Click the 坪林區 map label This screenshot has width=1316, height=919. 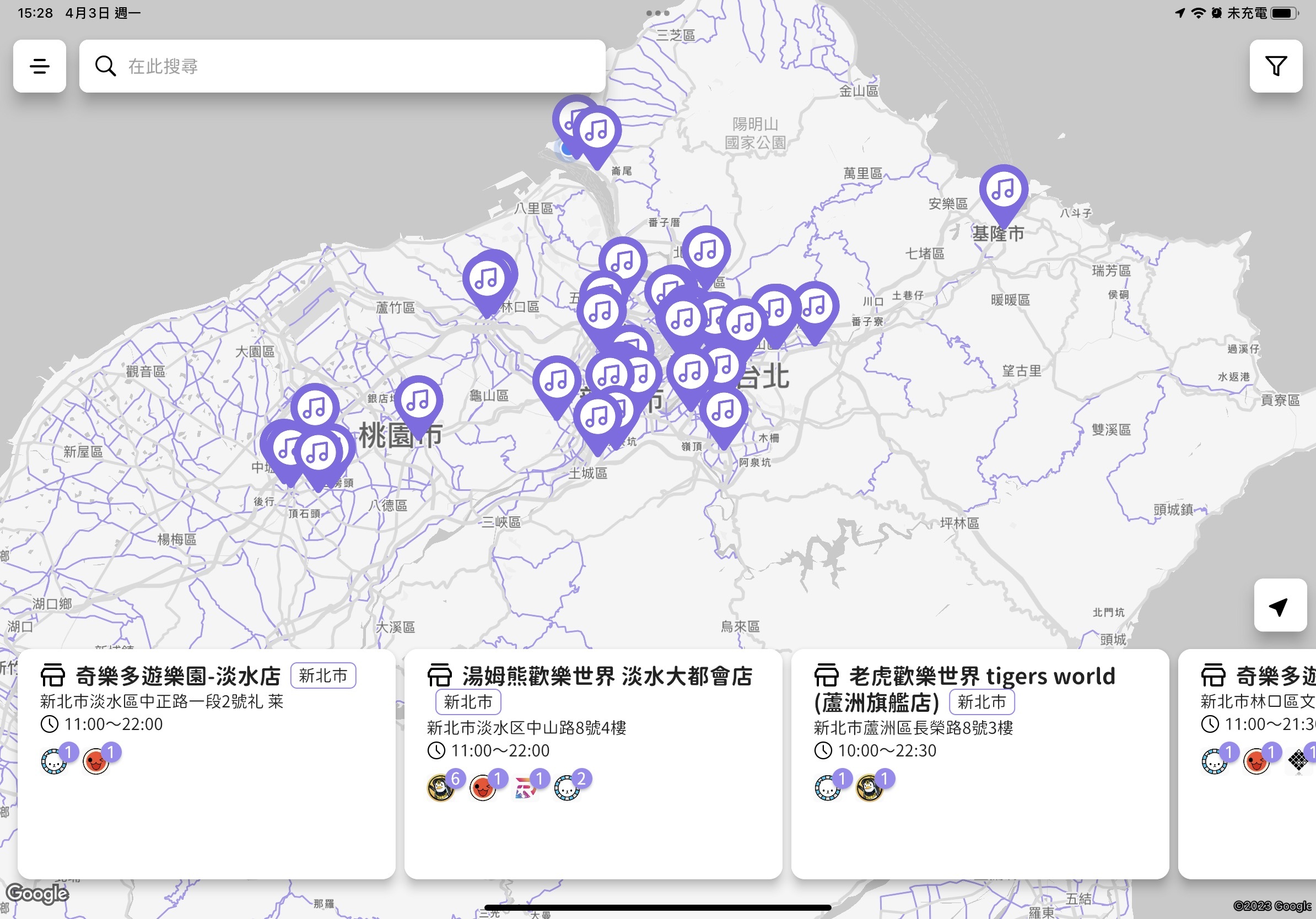pos(959,522)
